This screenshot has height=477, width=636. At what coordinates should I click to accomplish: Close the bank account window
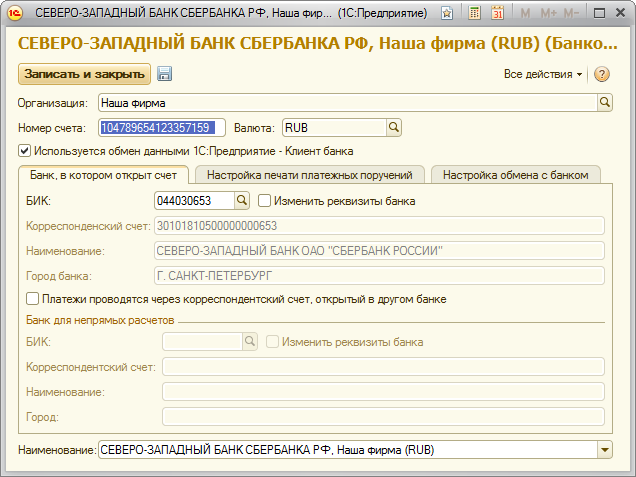click(620, 13)
